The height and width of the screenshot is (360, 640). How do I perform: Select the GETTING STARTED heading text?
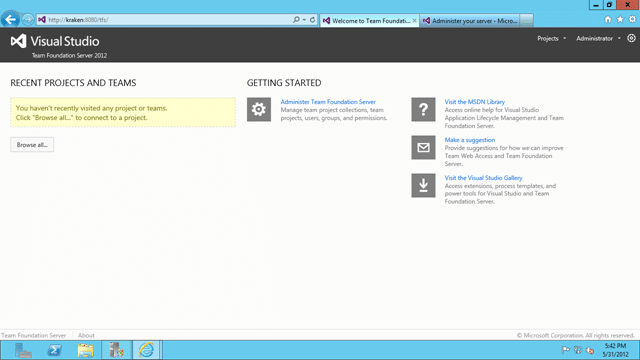click(x=284, y=83)
